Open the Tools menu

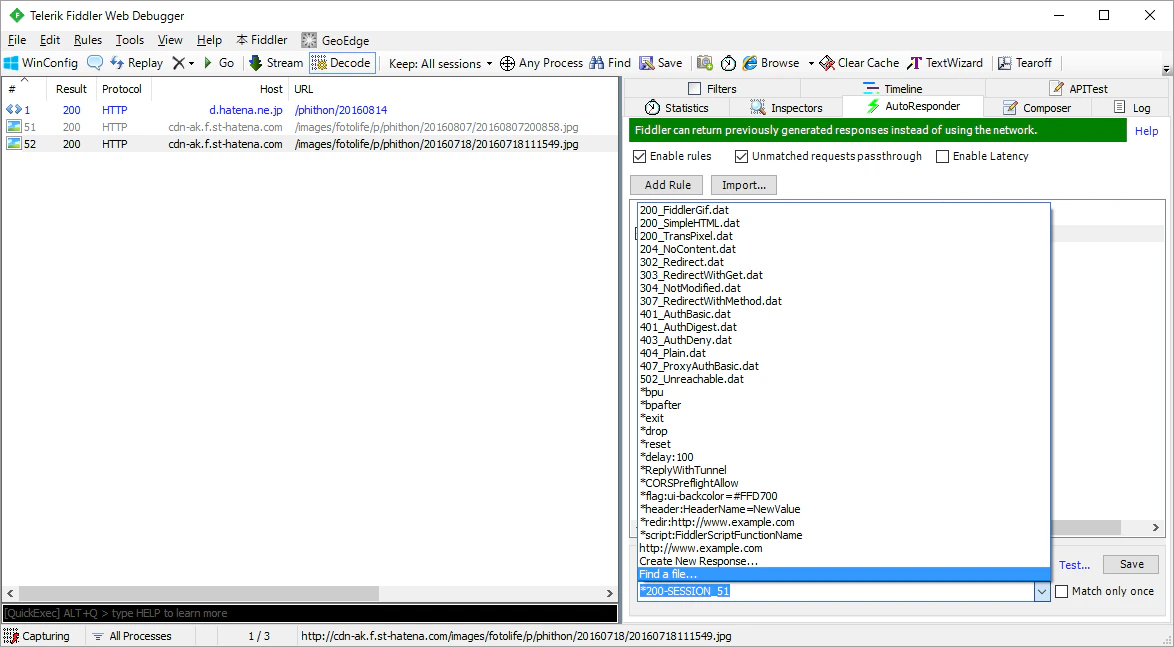(130, 40)
